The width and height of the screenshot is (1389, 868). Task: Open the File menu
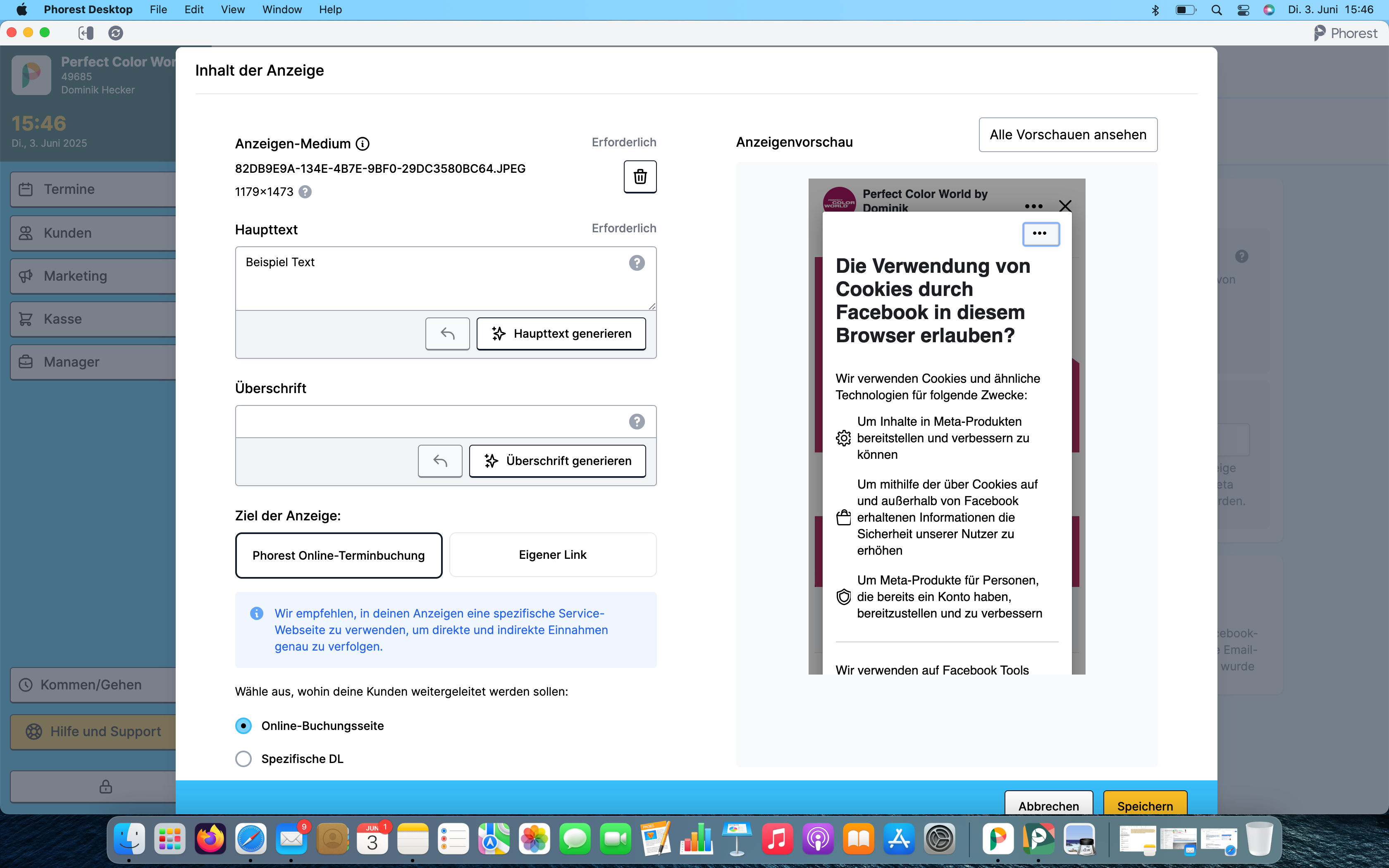pos(158,10)
